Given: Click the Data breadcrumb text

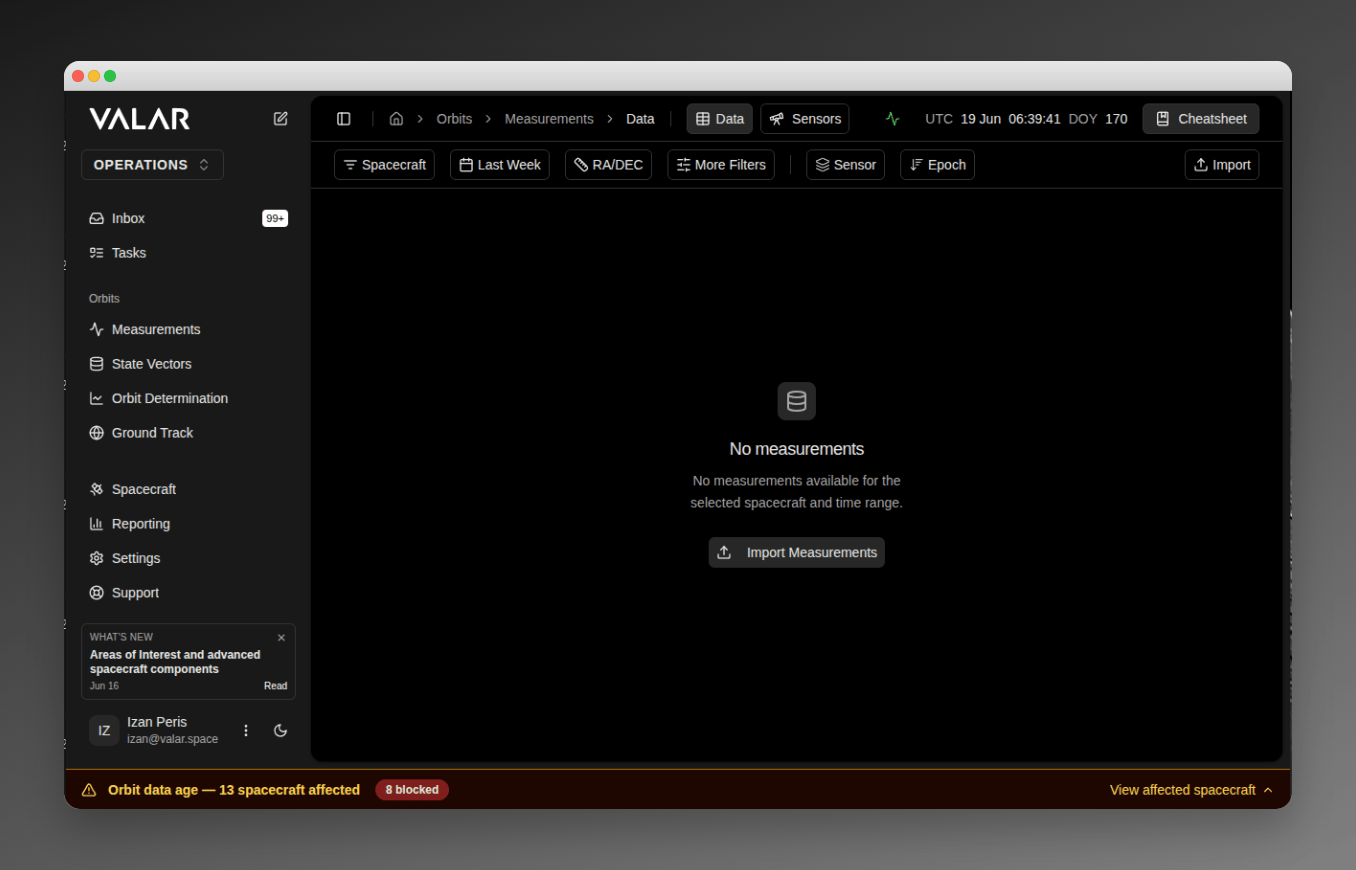Looking at the screenshot, I should (640, 119).
